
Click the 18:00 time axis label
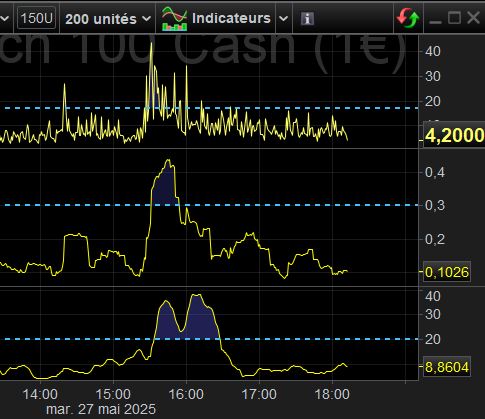click(332, 394)
